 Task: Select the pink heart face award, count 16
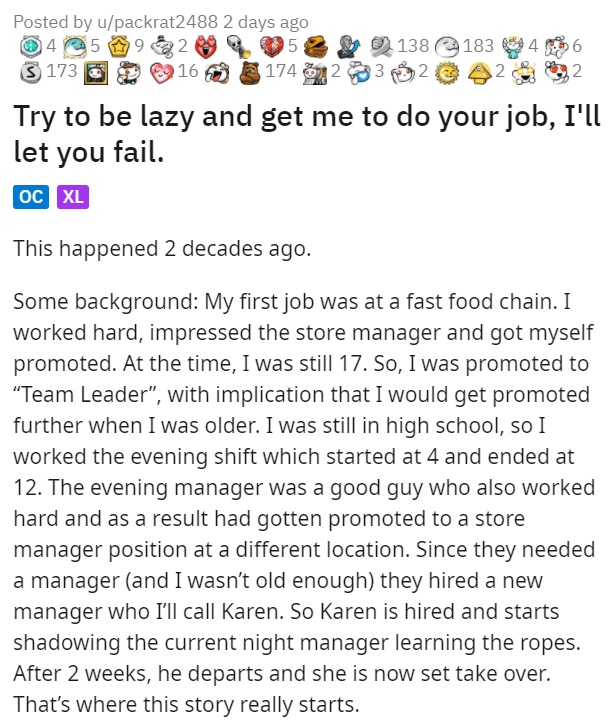tap(162, 73)
